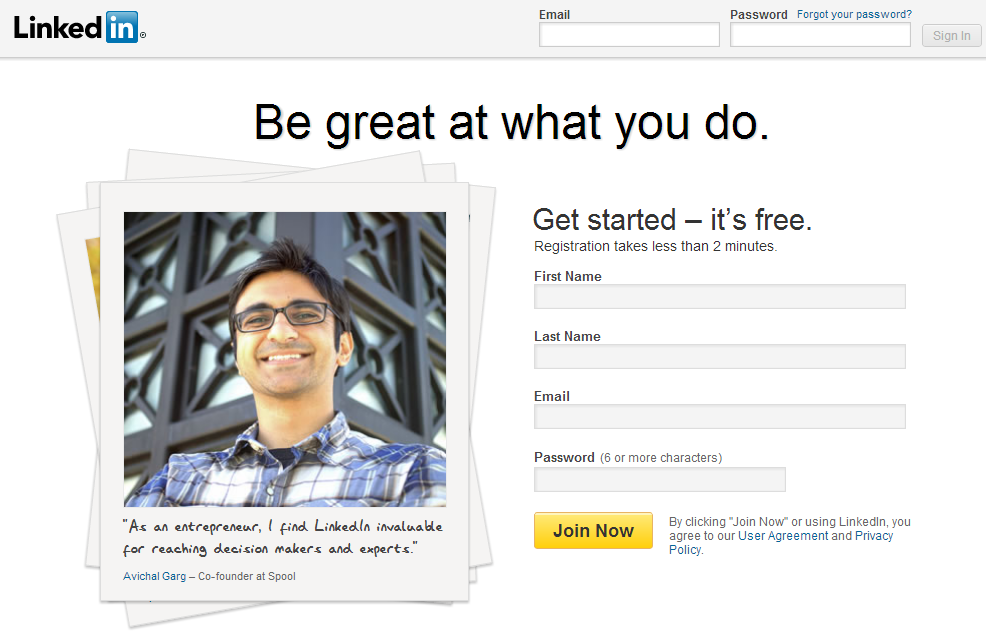This screenshot has height=643, width=986.
Task: Click the 'Co-founder at Spool' caption
Action: click(246, 576)
